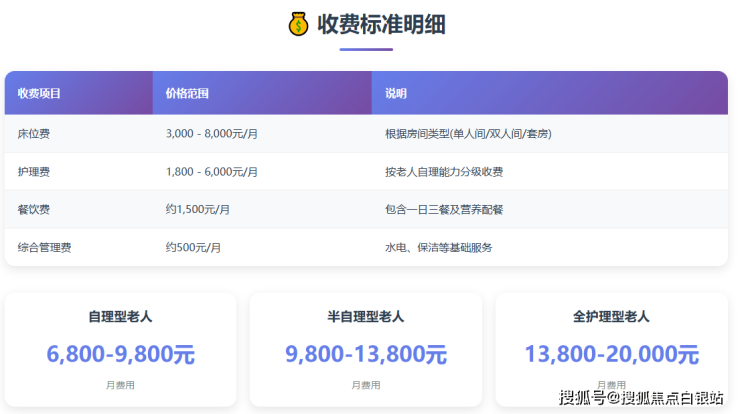This screenshot has width=740, height=414.
Task: Click the 搜狐号@搜狐焦点白银站 watermark
Action: click(640, 398)
